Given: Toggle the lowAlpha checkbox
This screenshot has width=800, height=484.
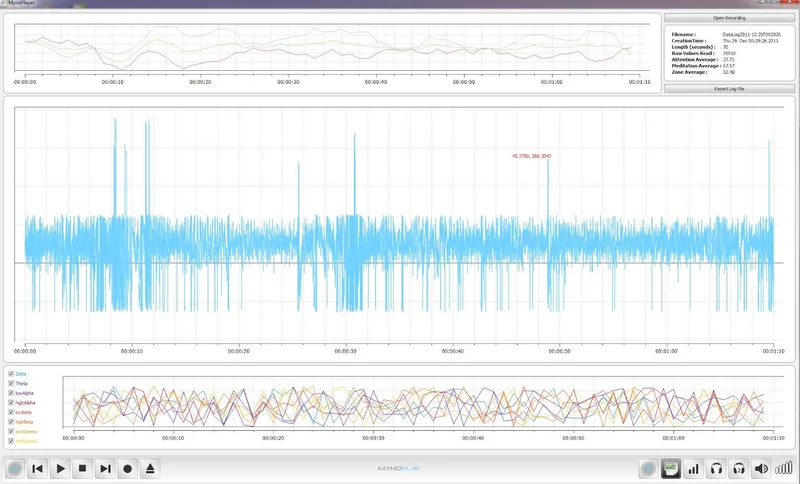Looking at the screenshot, I should (11, 393).
